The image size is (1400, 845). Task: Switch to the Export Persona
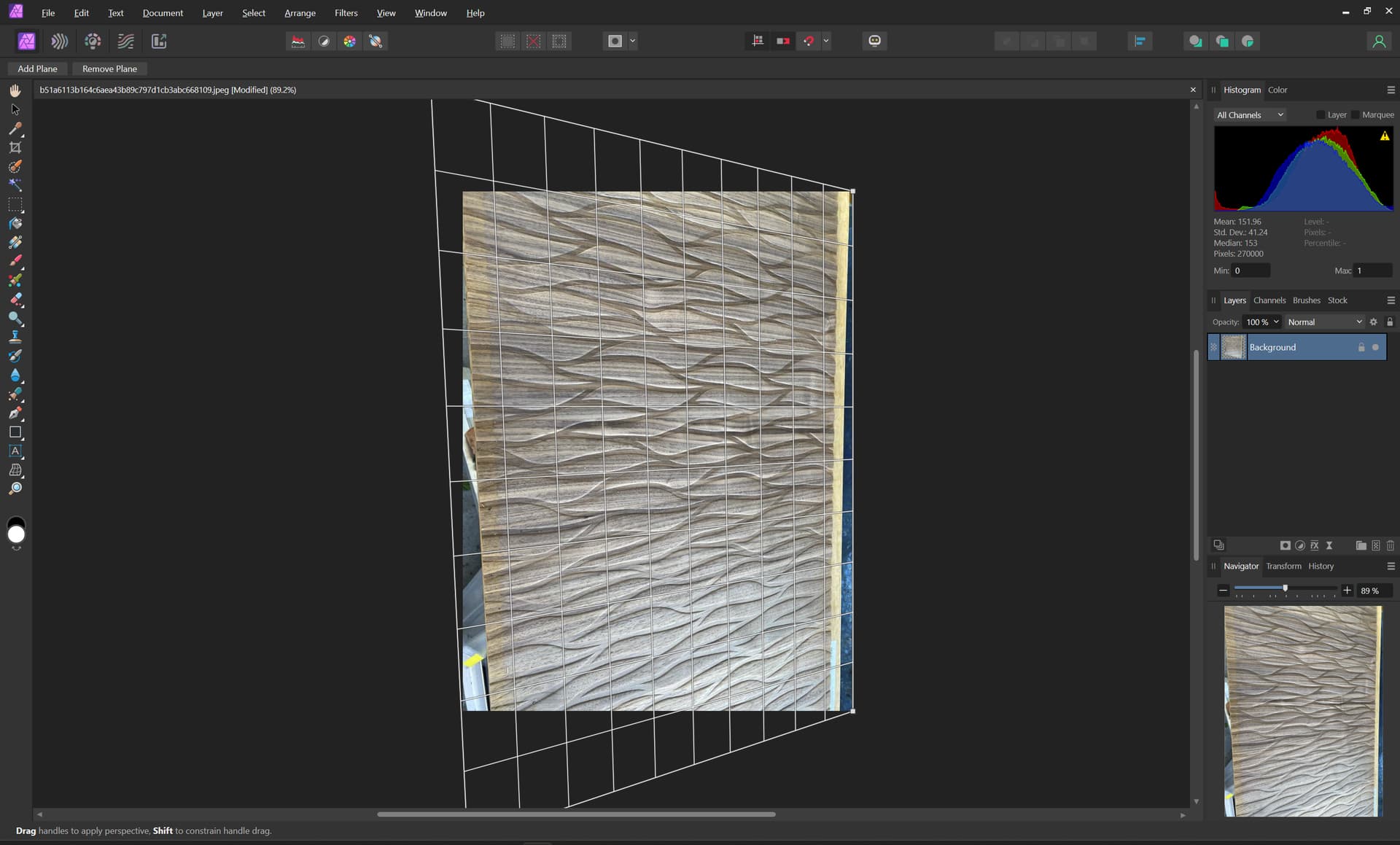tap(159, 42)
